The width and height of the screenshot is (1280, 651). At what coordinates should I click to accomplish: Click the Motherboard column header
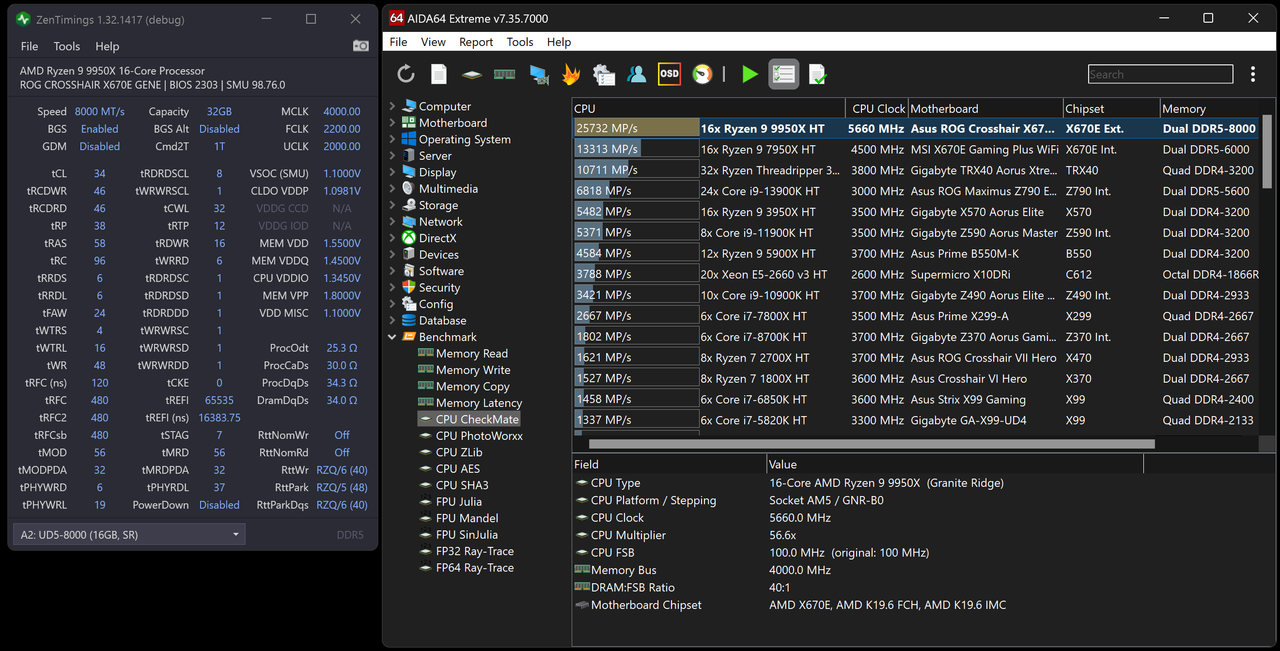pyautogui.click(x=984, y=108)
